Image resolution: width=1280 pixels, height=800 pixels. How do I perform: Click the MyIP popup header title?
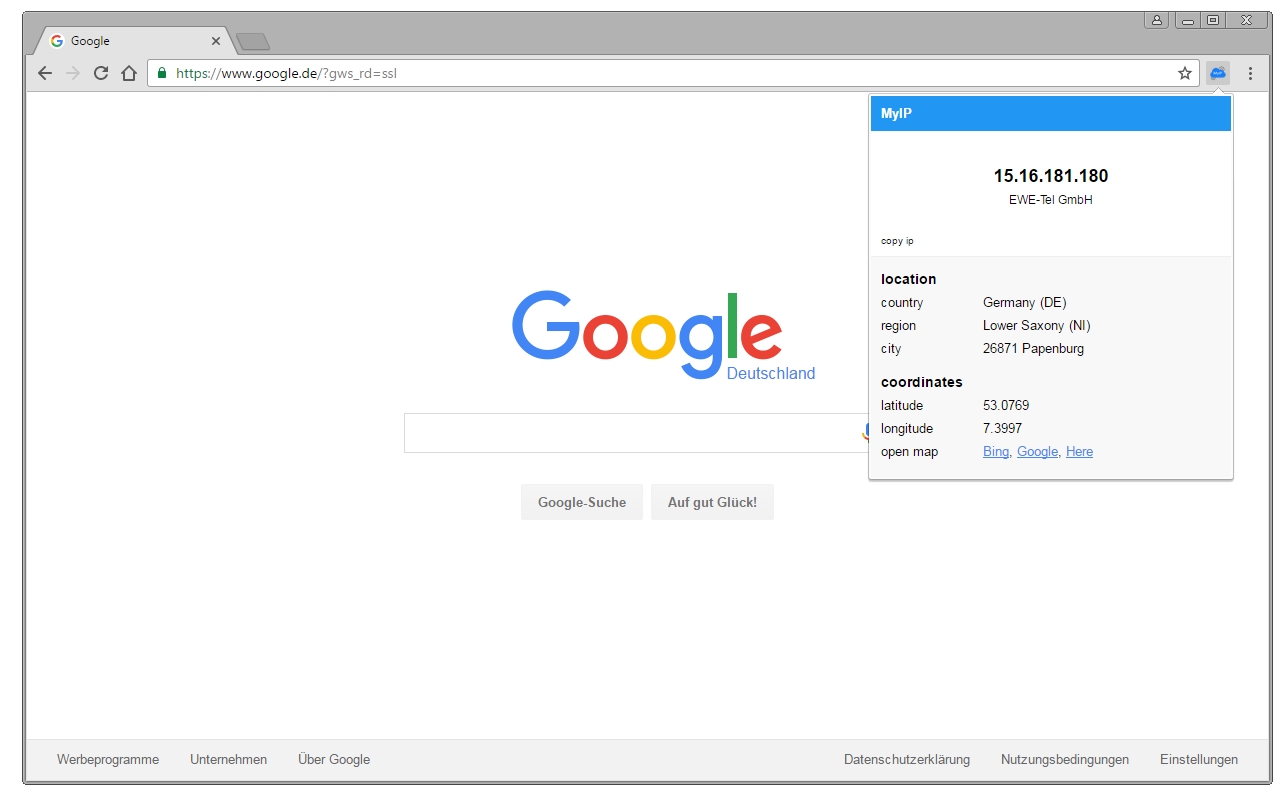tap(896, 113)
